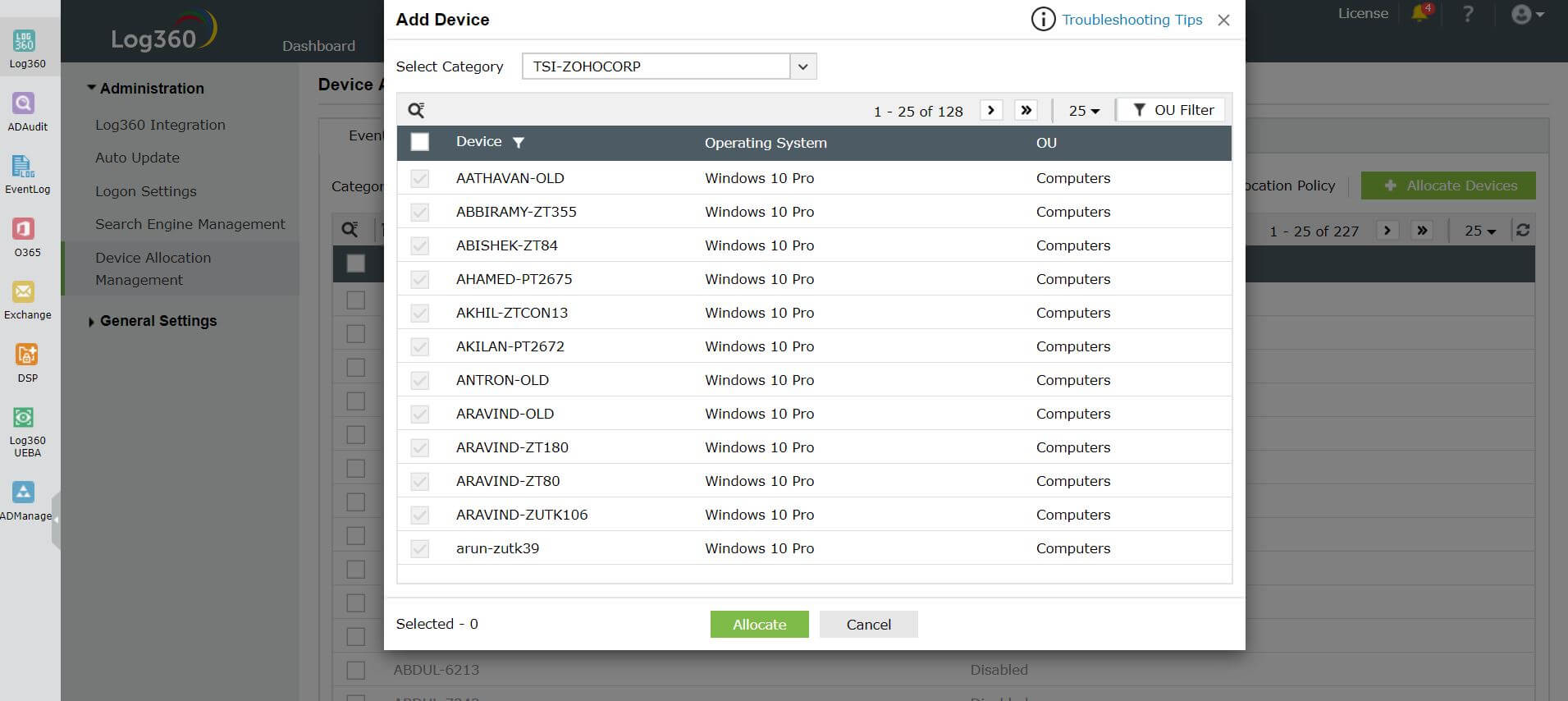The image size is (1568, 701).
Task: Collapse the product sidebar handle
Action: (56, 520)
